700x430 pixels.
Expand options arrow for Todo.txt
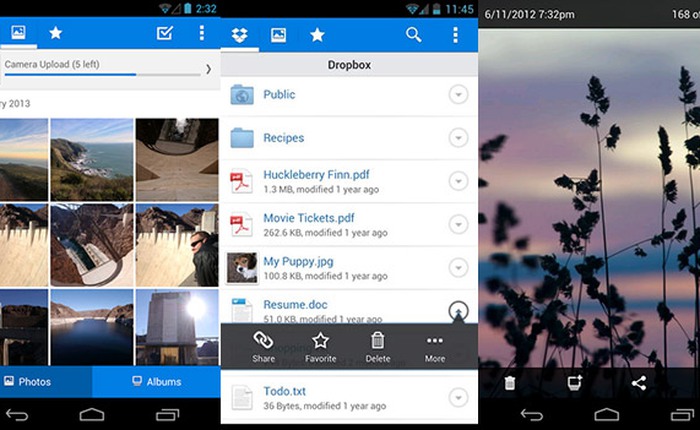(458, 397)
